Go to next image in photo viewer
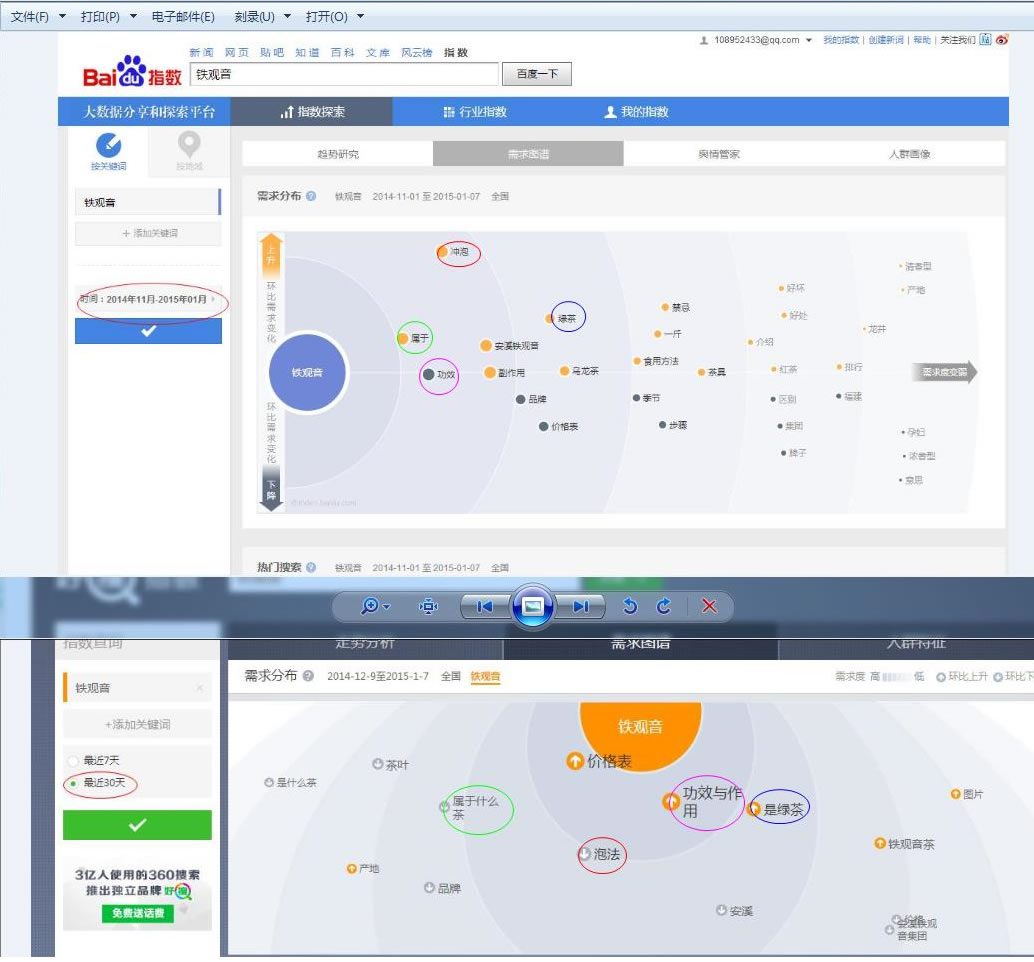 pyautogui.click(x=581, y=606)
